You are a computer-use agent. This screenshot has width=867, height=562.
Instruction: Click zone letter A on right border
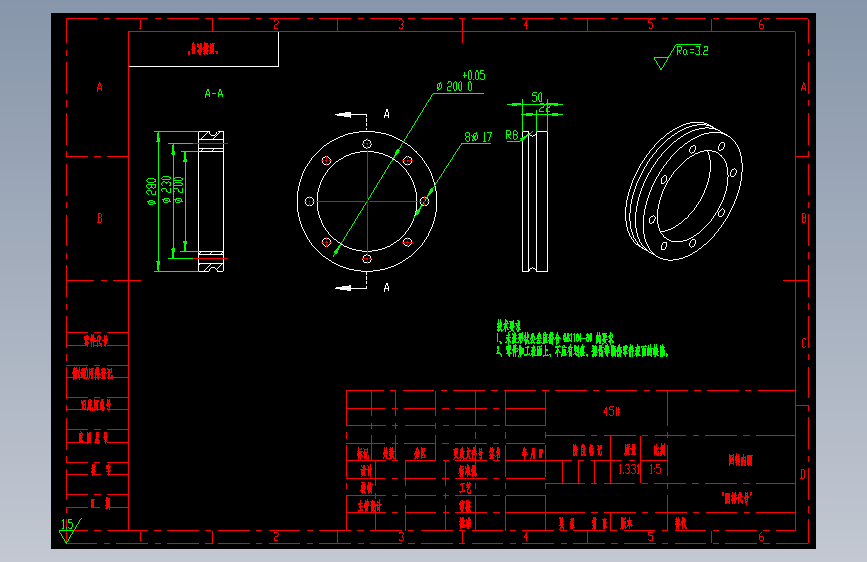[x=803, y=87]
